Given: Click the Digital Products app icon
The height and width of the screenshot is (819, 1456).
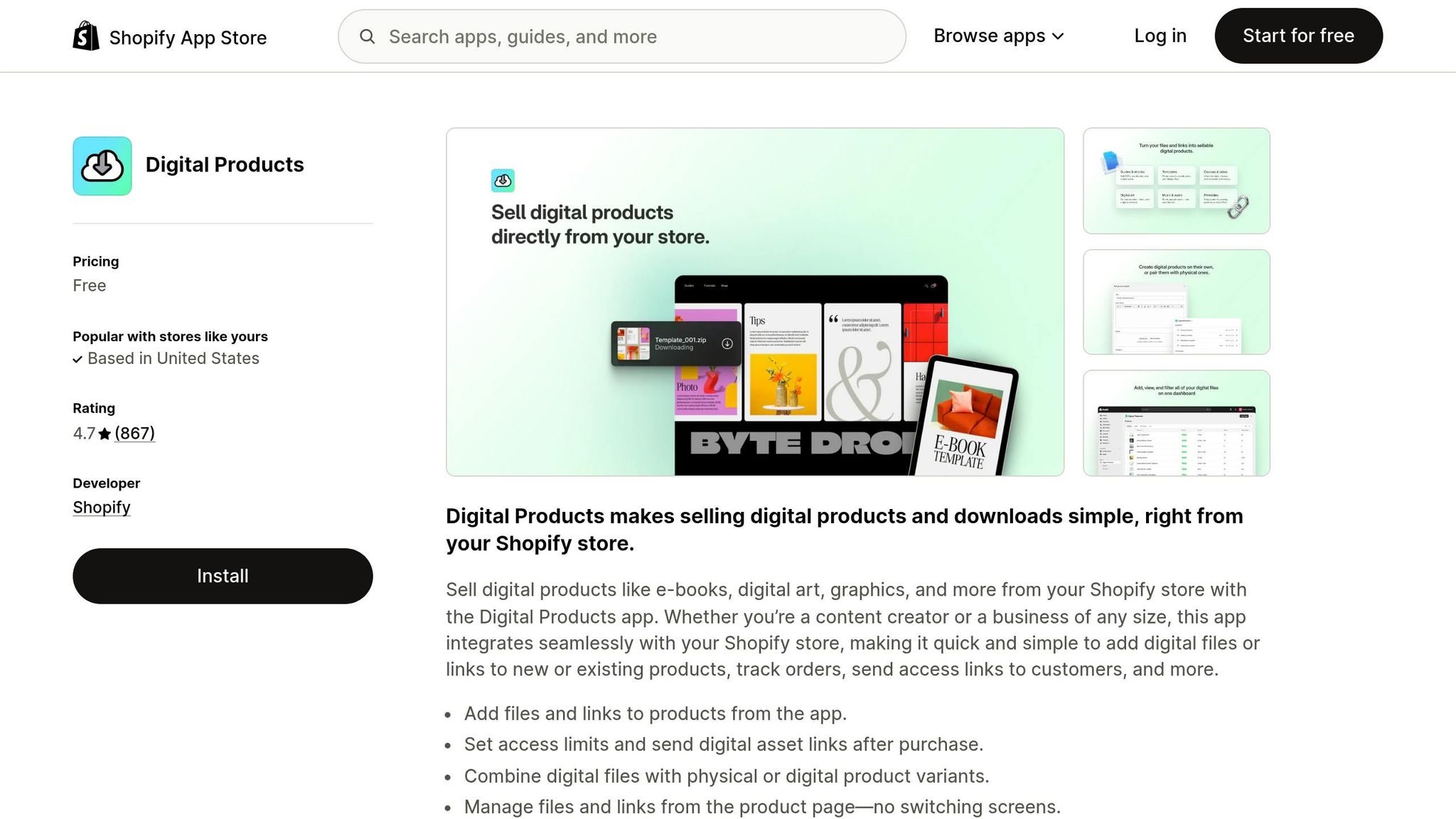Looking at the screenshot, I should coord(102,166).
